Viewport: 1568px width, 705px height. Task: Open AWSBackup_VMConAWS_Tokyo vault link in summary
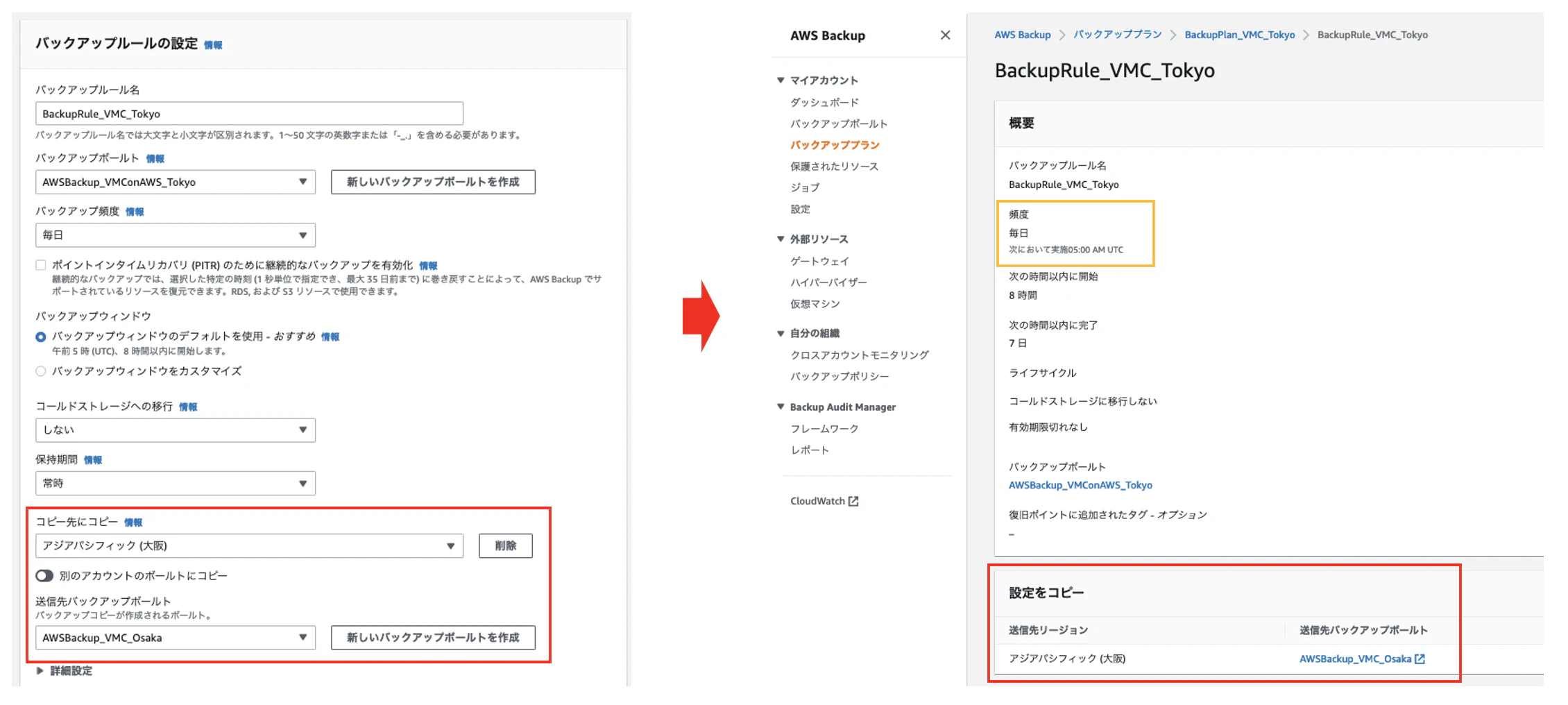click(1080, 485)
